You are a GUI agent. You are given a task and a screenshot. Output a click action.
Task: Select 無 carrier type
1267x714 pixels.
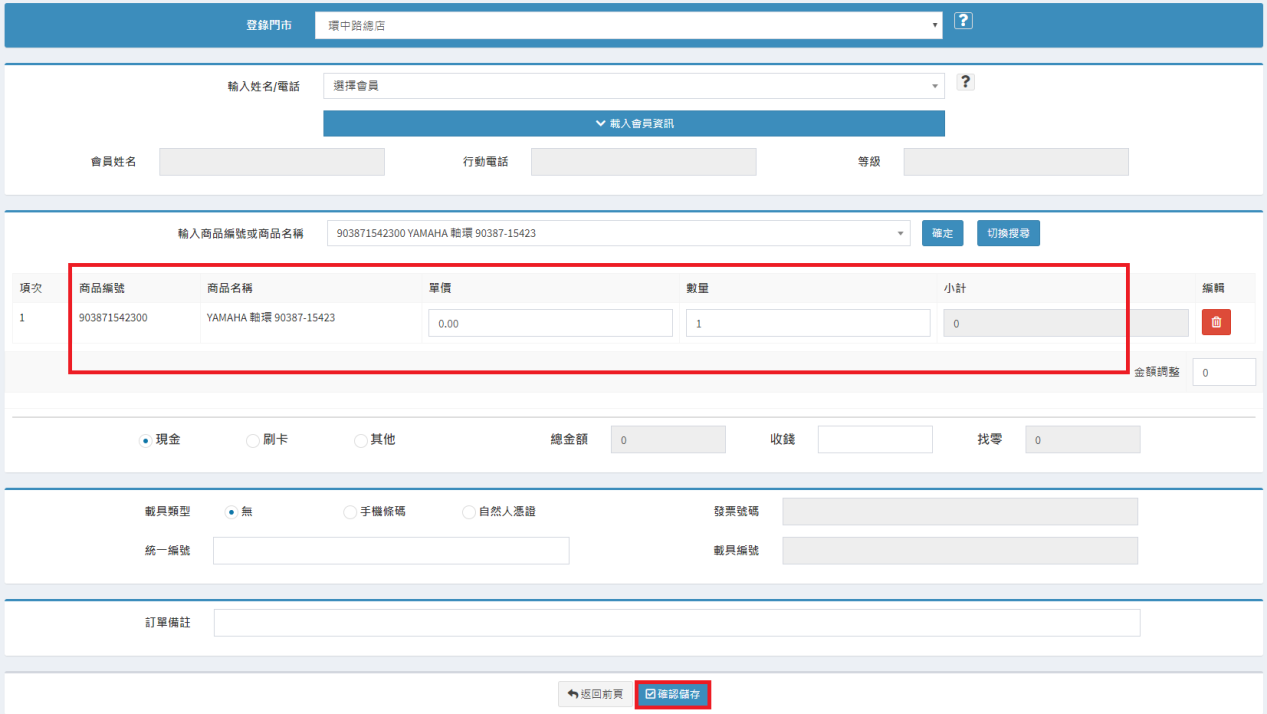pos(232,512)
